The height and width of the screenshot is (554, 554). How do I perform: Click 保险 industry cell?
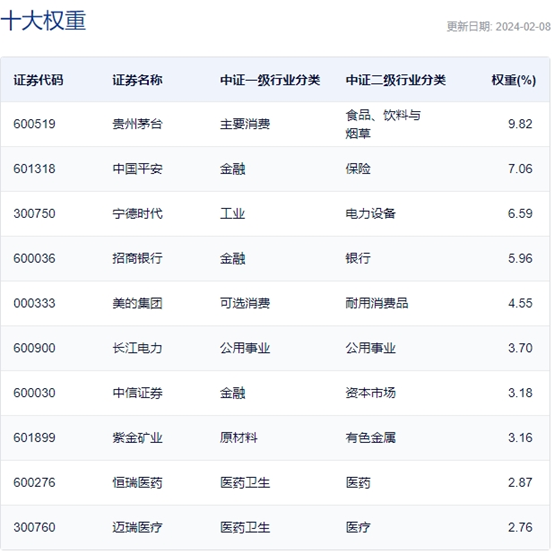[358, 169]
